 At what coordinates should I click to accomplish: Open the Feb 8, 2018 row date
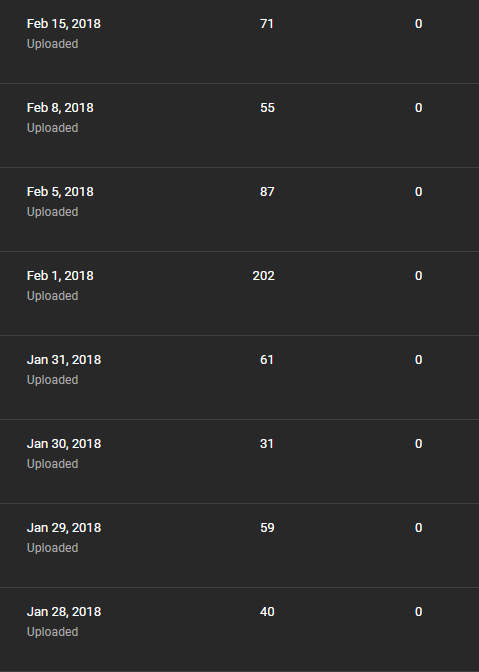tap(60, 108)
